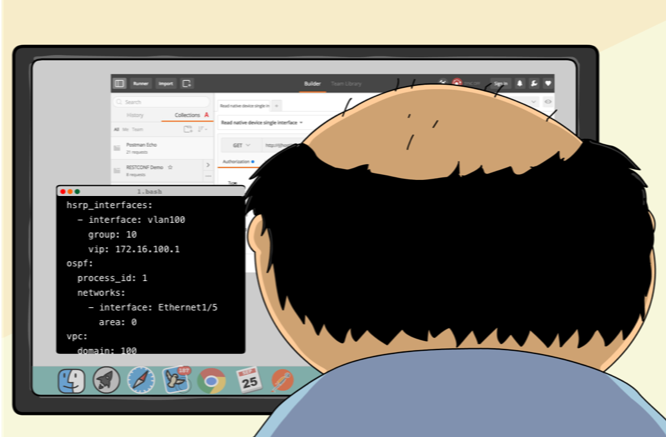The width and height of the screenshot is (666, 437).
Task: Click the new window icon beside Import
Action: tap(187, 84)
